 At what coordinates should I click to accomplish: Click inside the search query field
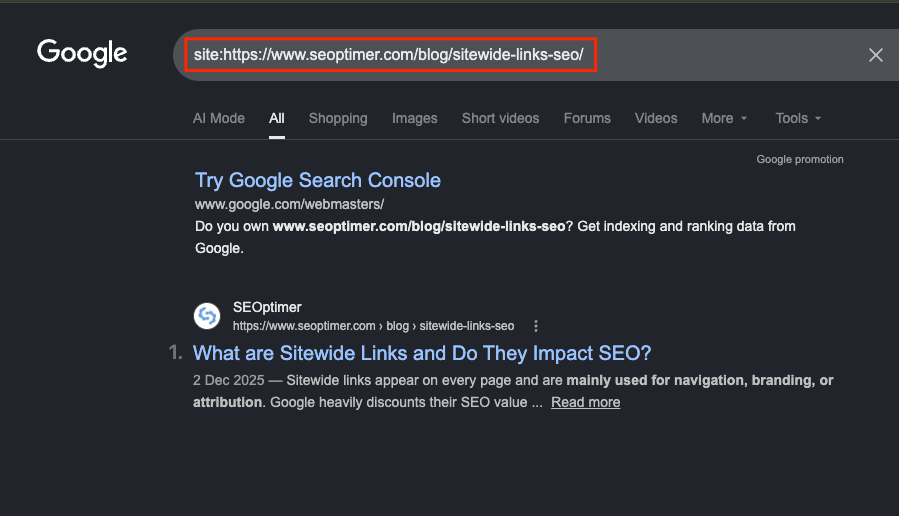[389, 55]
